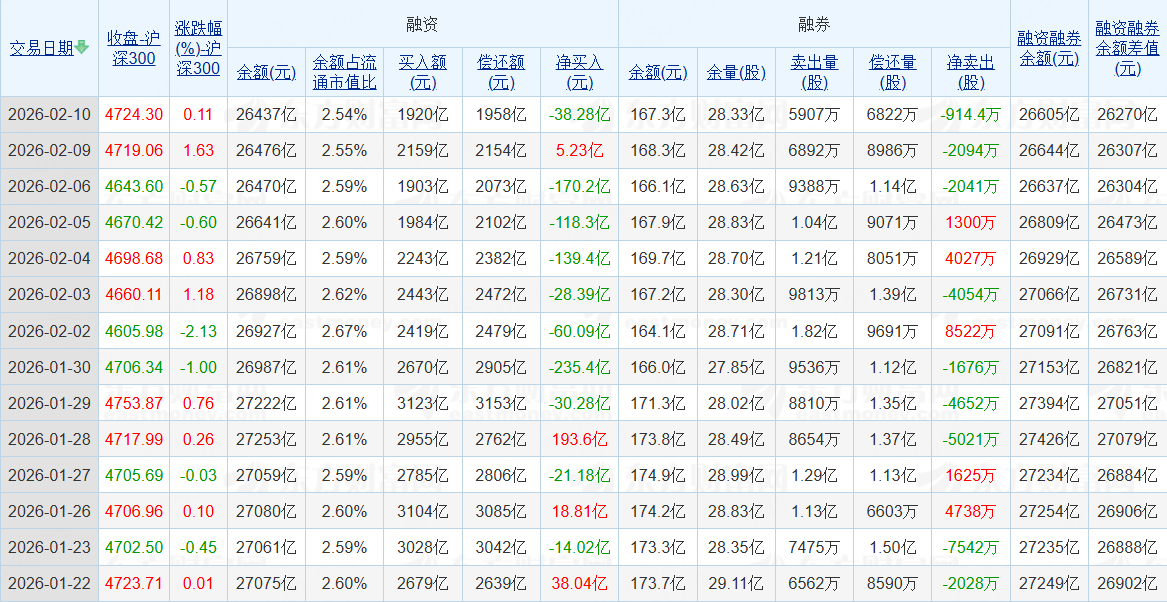Sort by the 交易日期 column header
Viewport: 1167px width, 602px height.
42,48
